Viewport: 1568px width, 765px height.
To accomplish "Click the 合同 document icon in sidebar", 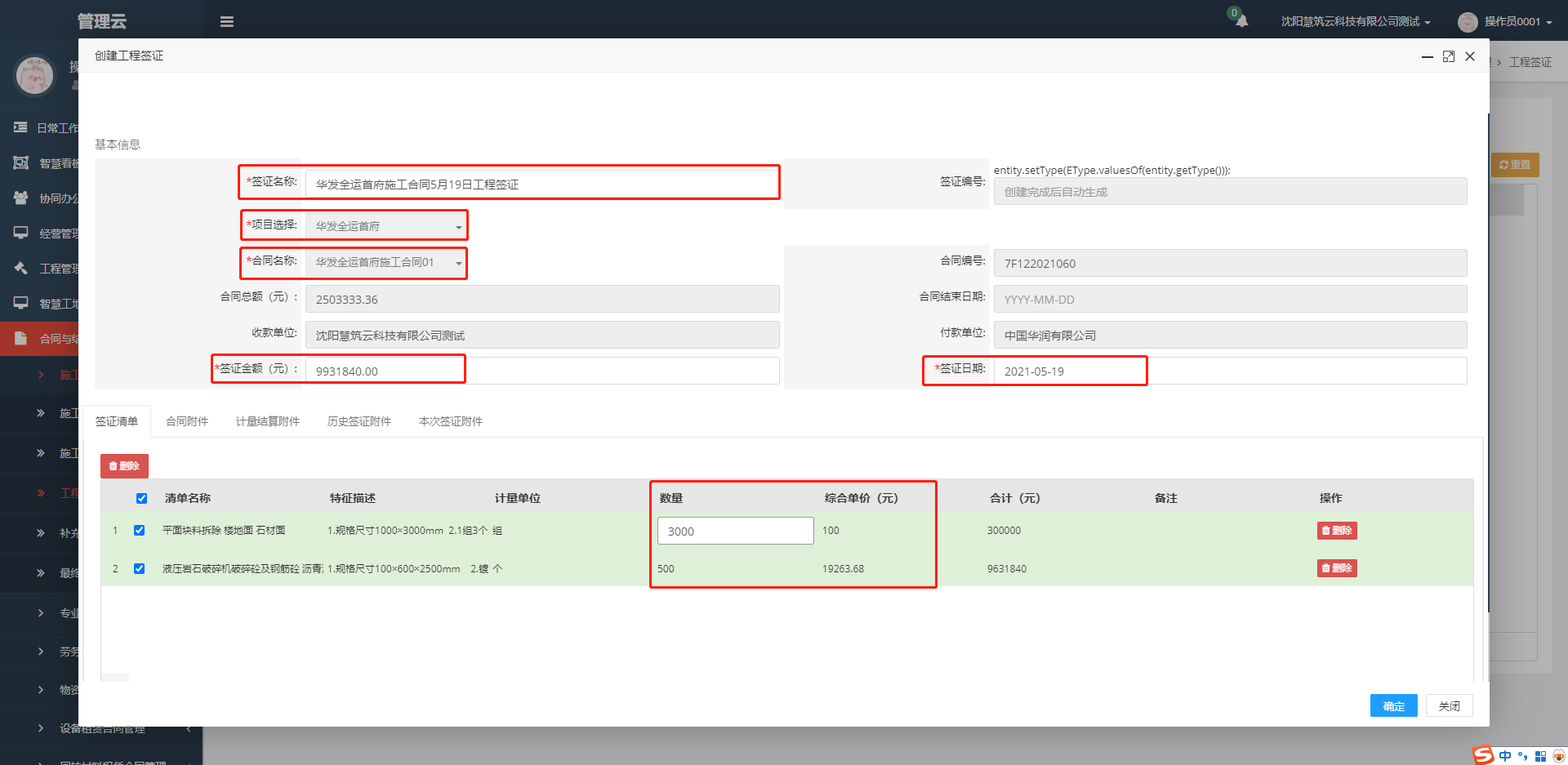I will pyautogui.click(x=21, y=338).
